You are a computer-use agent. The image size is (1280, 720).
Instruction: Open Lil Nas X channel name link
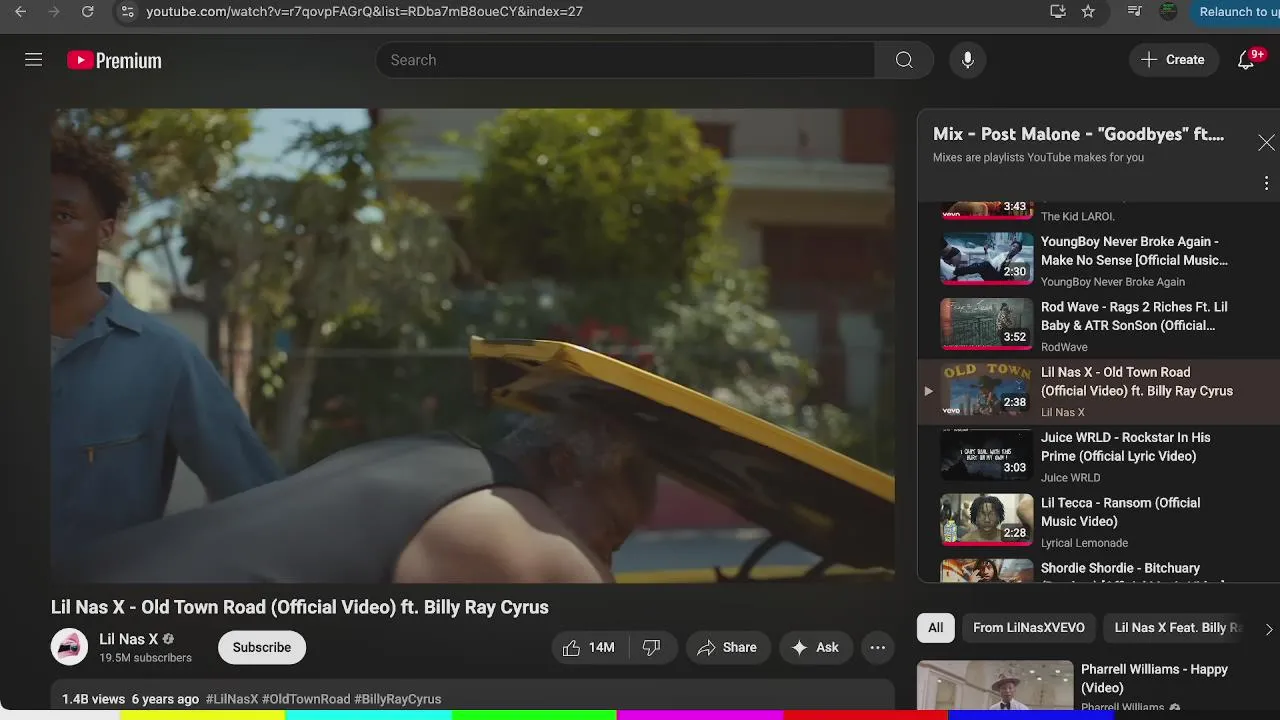tap(129, 639)
